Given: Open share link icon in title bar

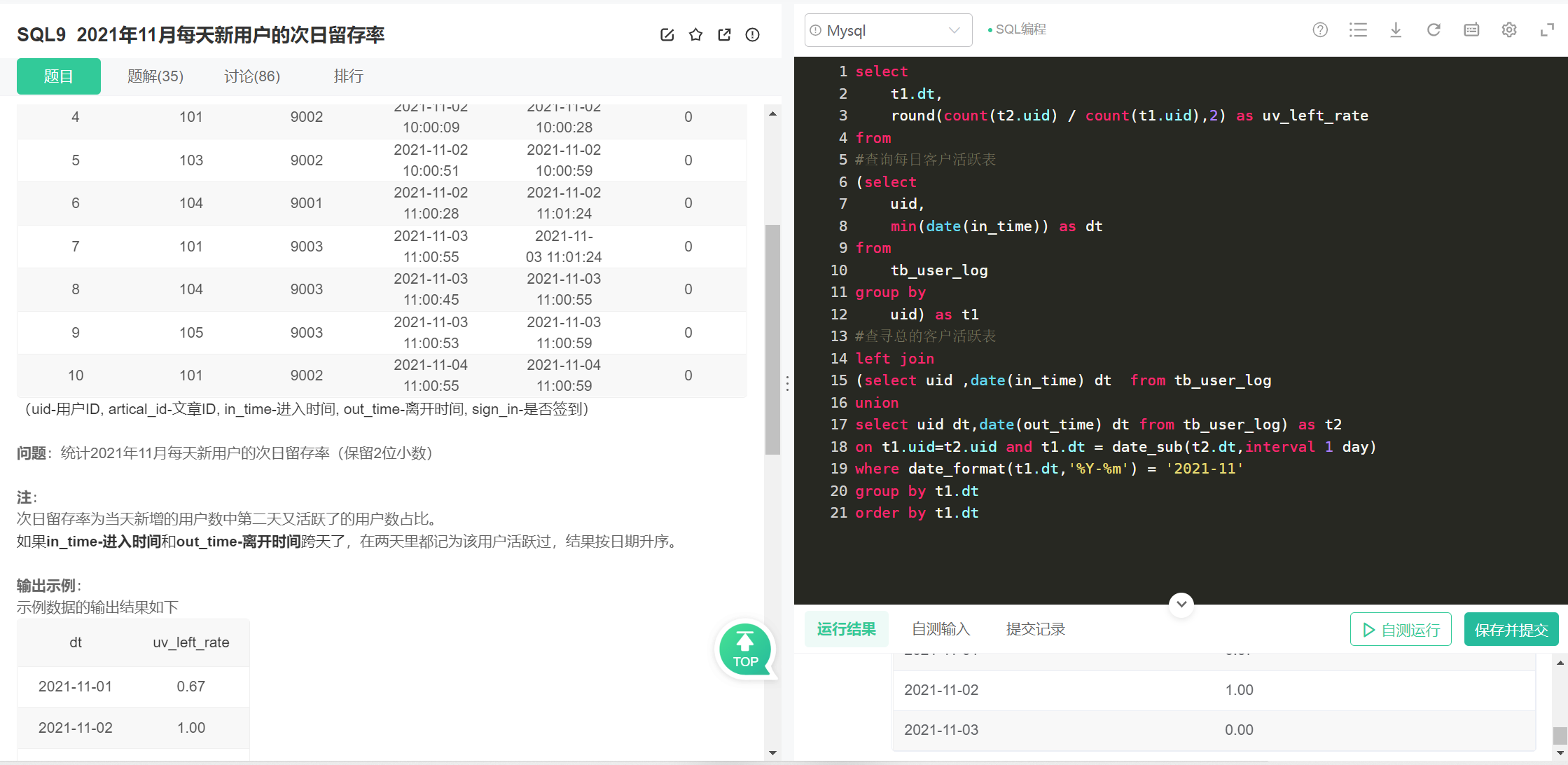Looking at the screenshot, I should (724, 35).
